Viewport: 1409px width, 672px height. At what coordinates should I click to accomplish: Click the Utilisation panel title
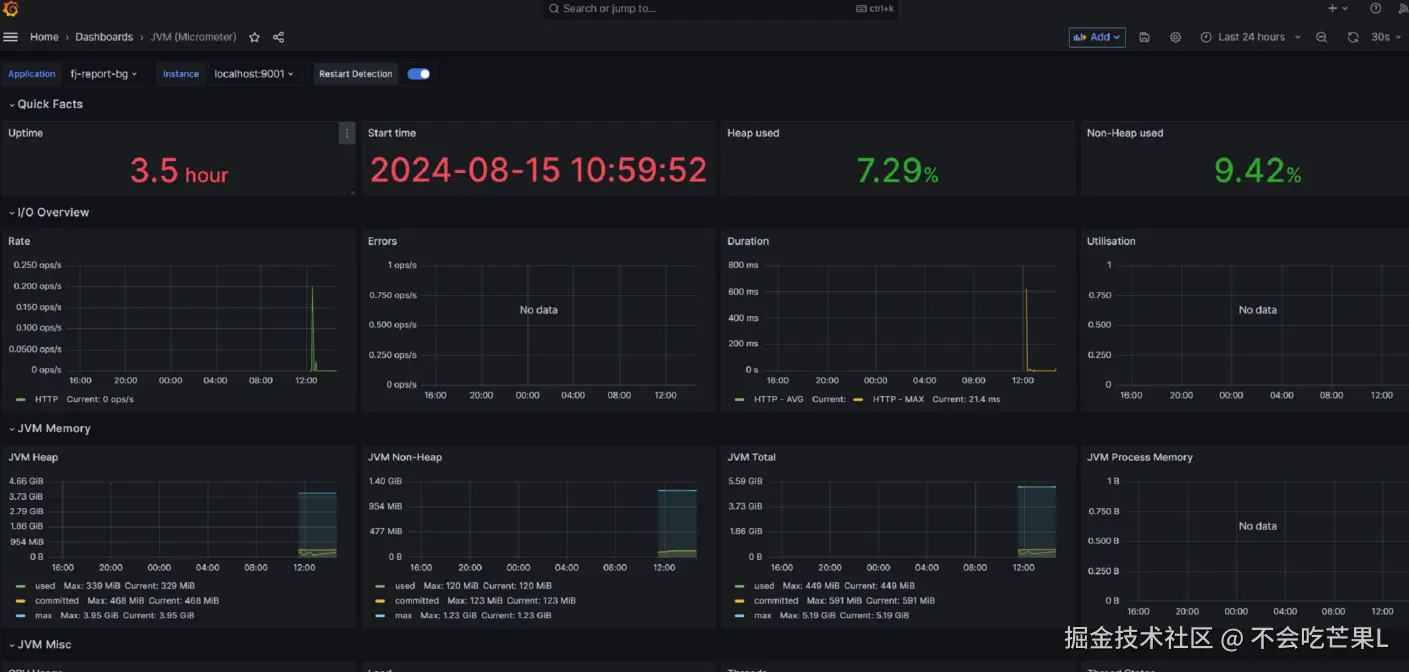[1111, 241]
